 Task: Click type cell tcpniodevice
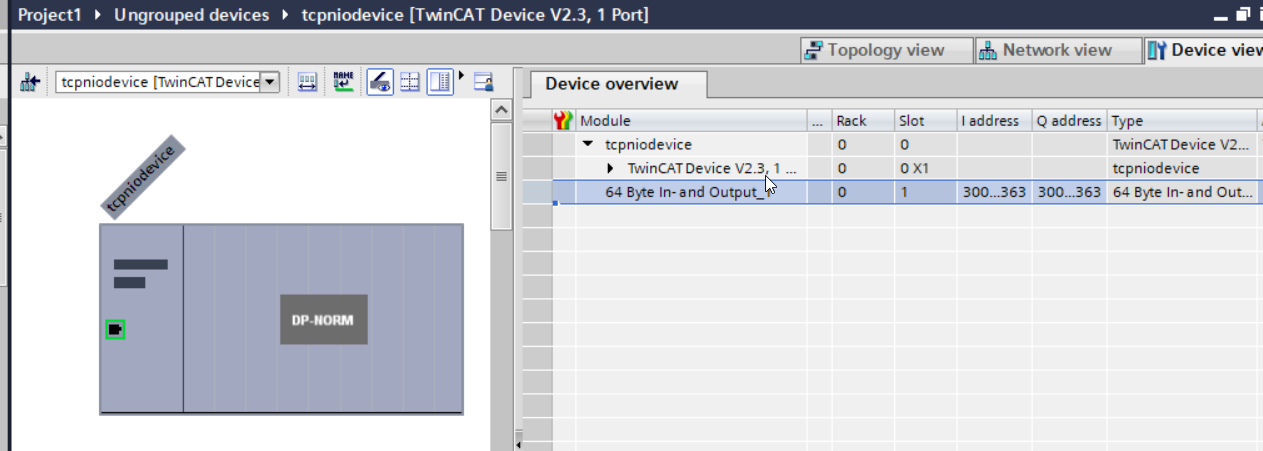[1181, 168]
